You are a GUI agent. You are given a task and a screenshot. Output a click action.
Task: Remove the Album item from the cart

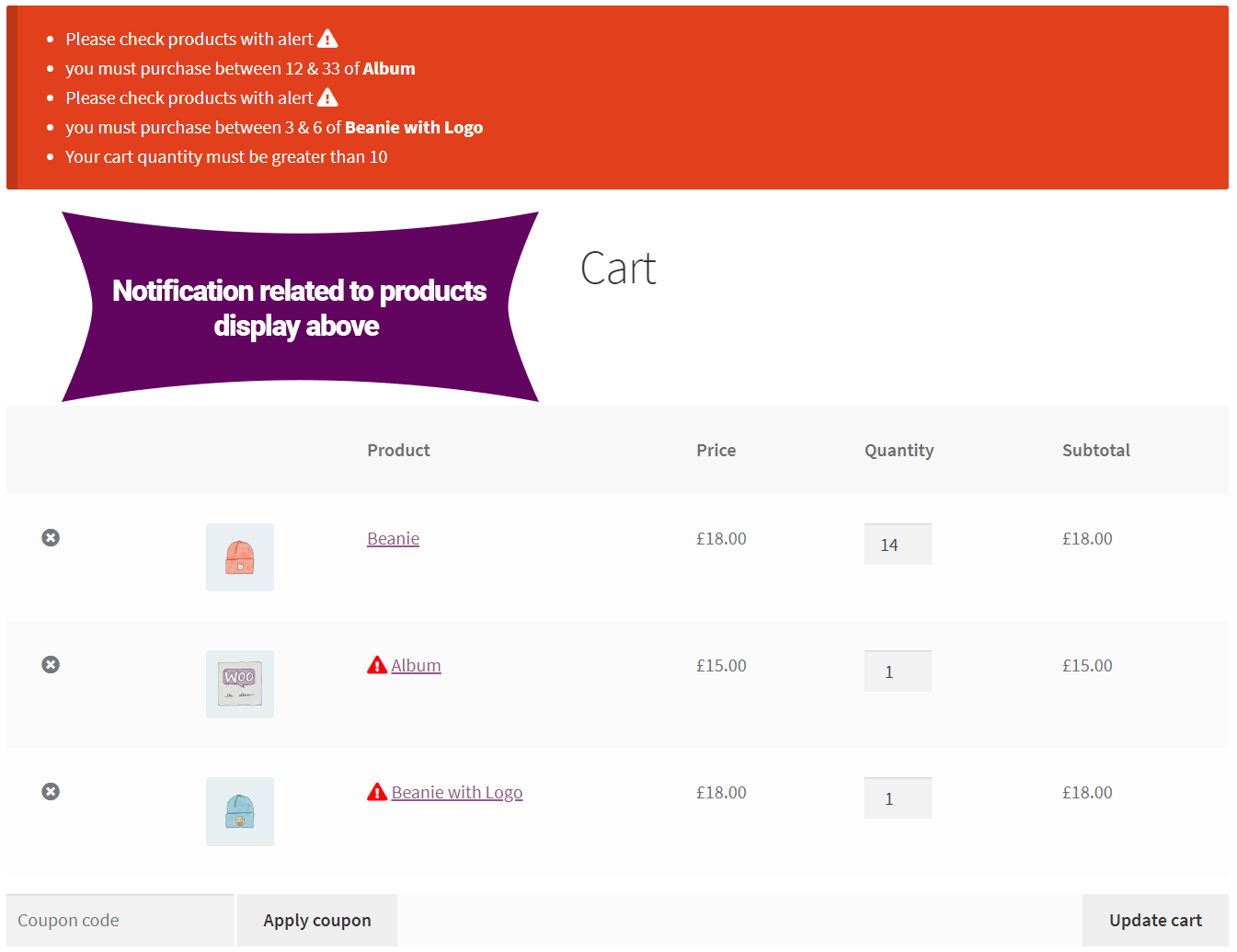(51, 664)
